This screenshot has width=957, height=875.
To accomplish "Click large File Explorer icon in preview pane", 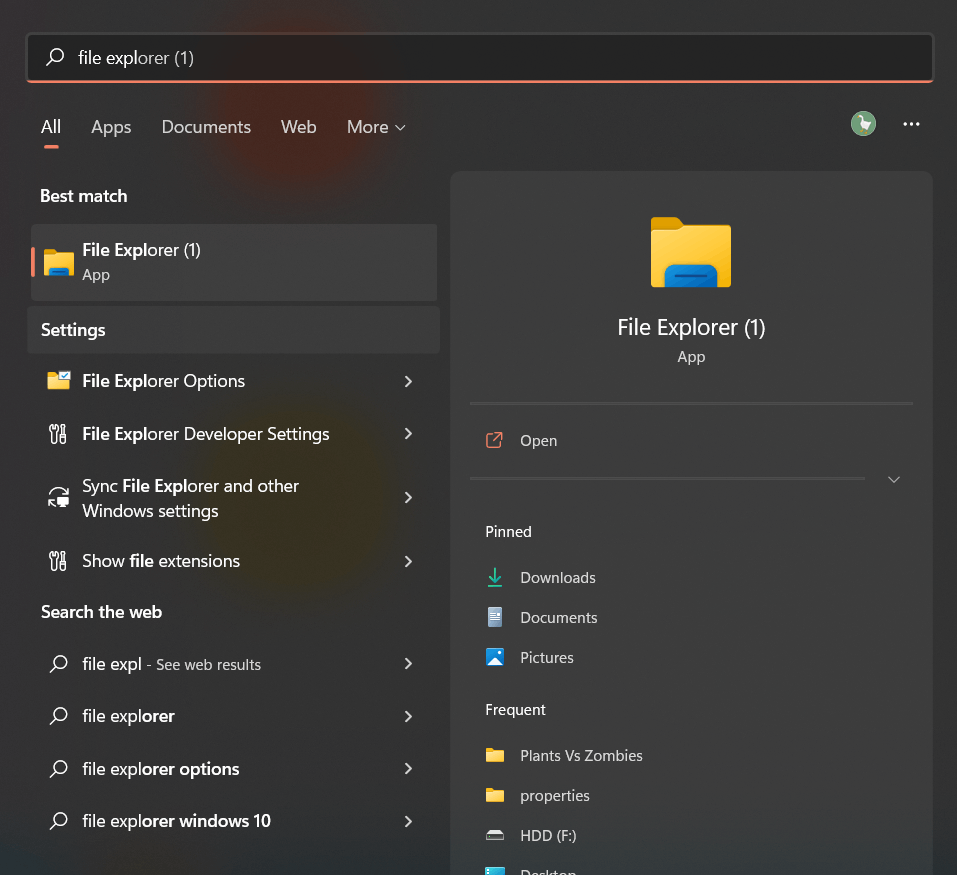I will click(691, 253).
